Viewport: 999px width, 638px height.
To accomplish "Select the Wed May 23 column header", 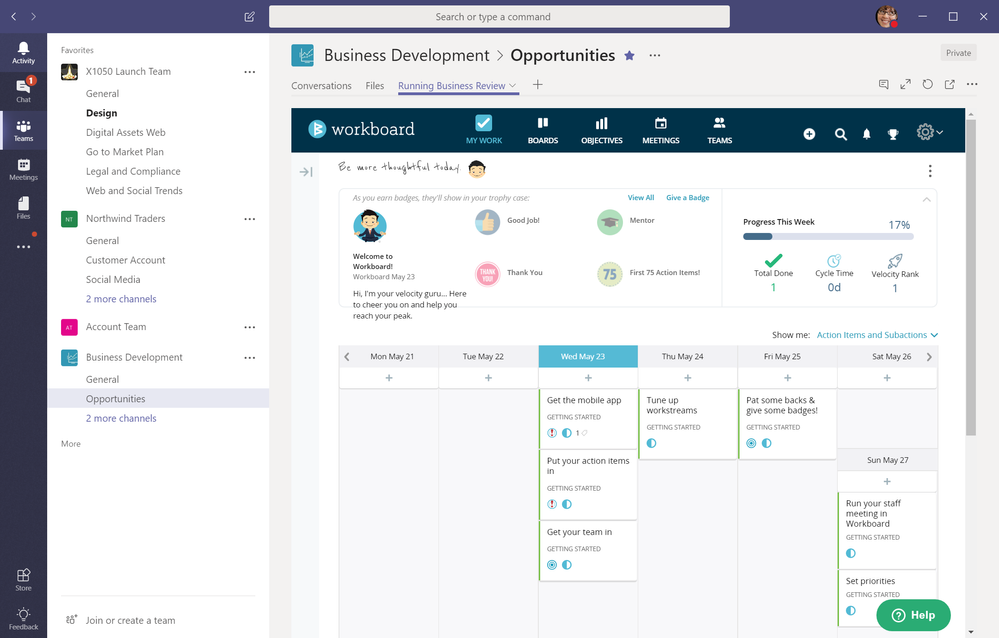I will coord(588,356).
